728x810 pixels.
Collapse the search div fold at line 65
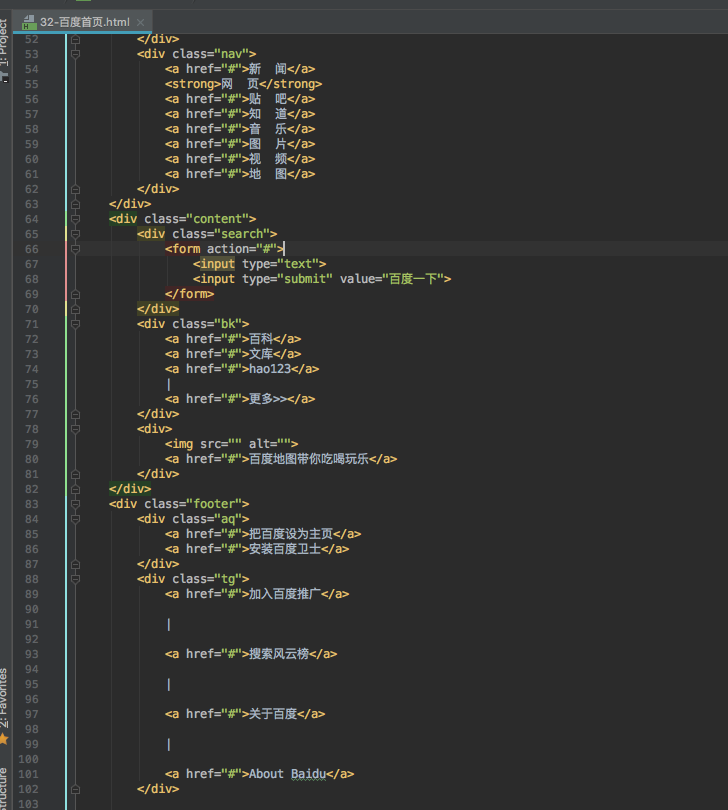(x=75, y=234)
